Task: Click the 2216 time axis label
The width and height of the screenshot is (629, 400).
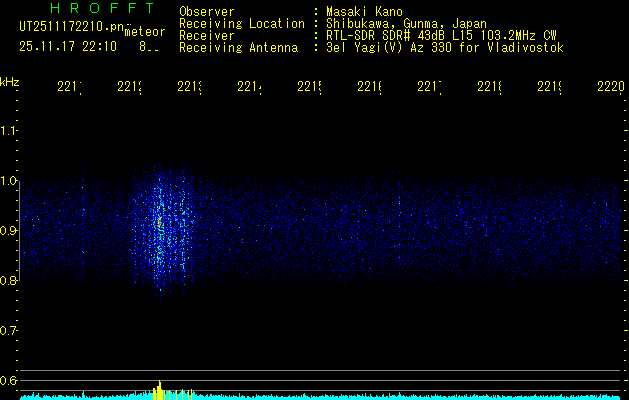Action: (369, 86)
